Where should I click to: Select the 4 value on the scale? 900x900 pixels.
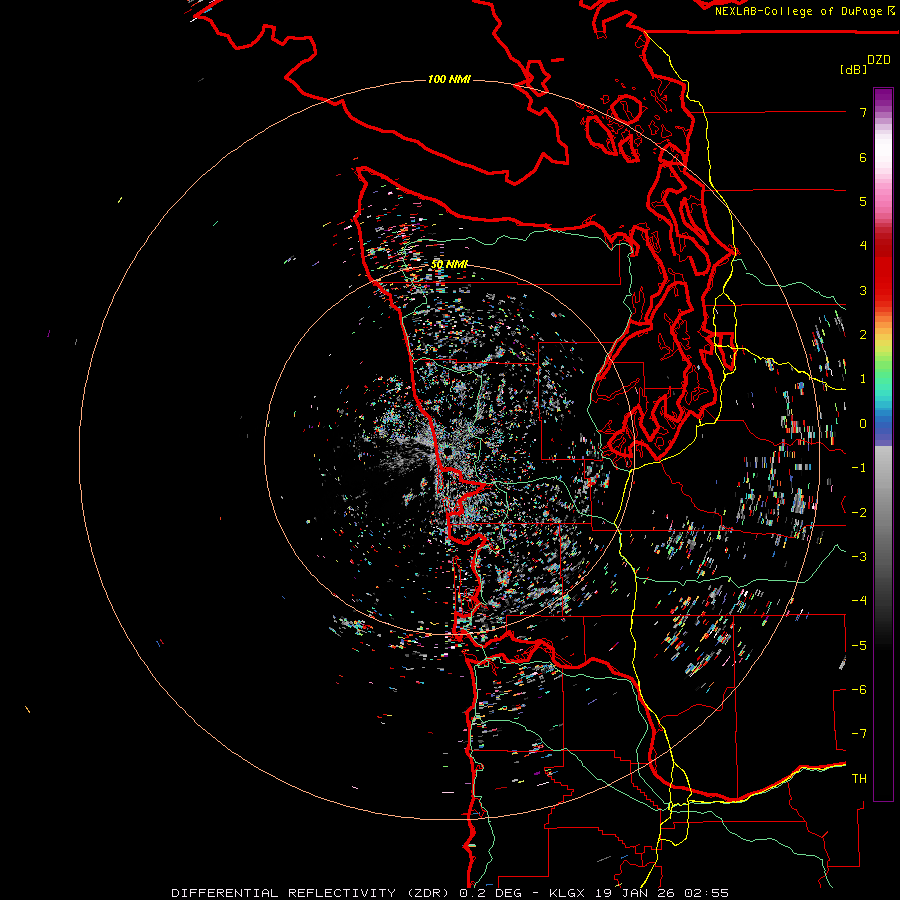tap(863, 246)
